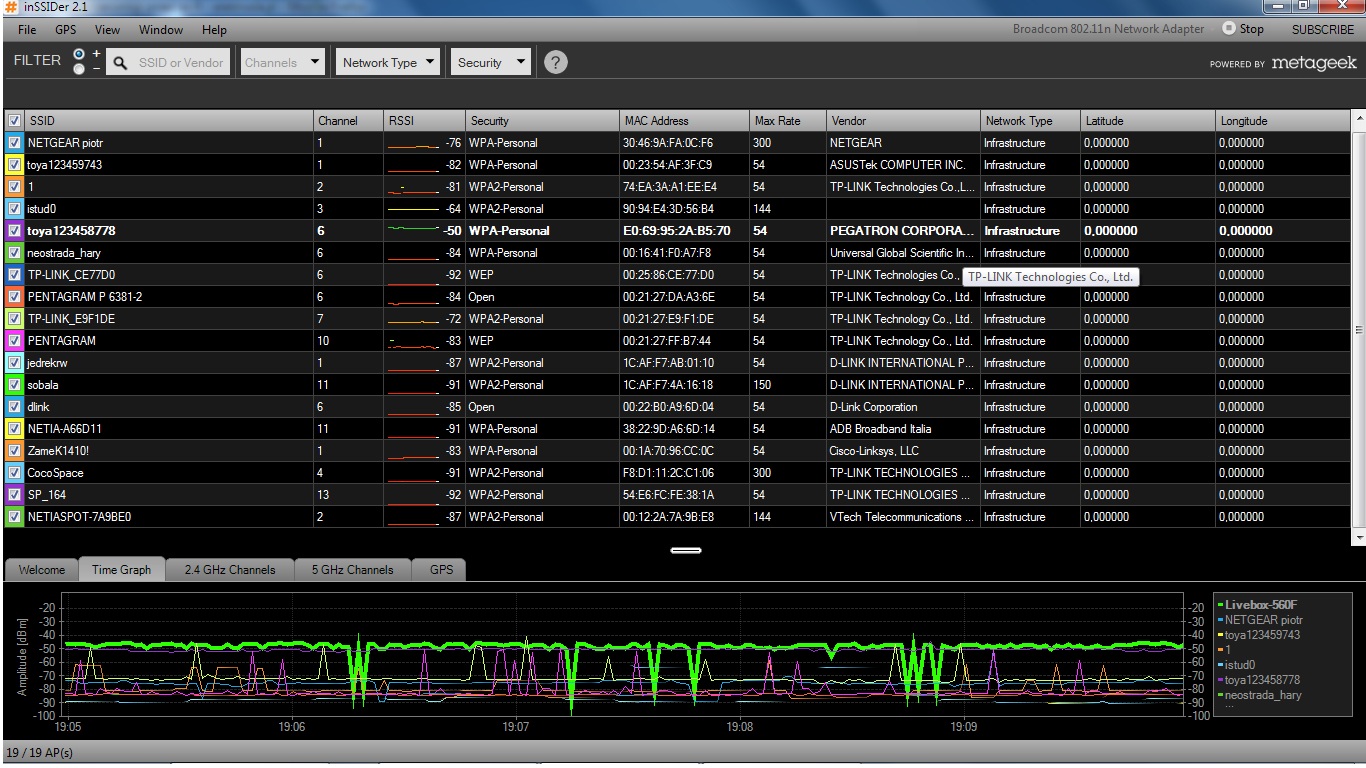Screen dimensions: 1366x768
Task: Click the filter help question mark icon
Action: coord(555,62)
